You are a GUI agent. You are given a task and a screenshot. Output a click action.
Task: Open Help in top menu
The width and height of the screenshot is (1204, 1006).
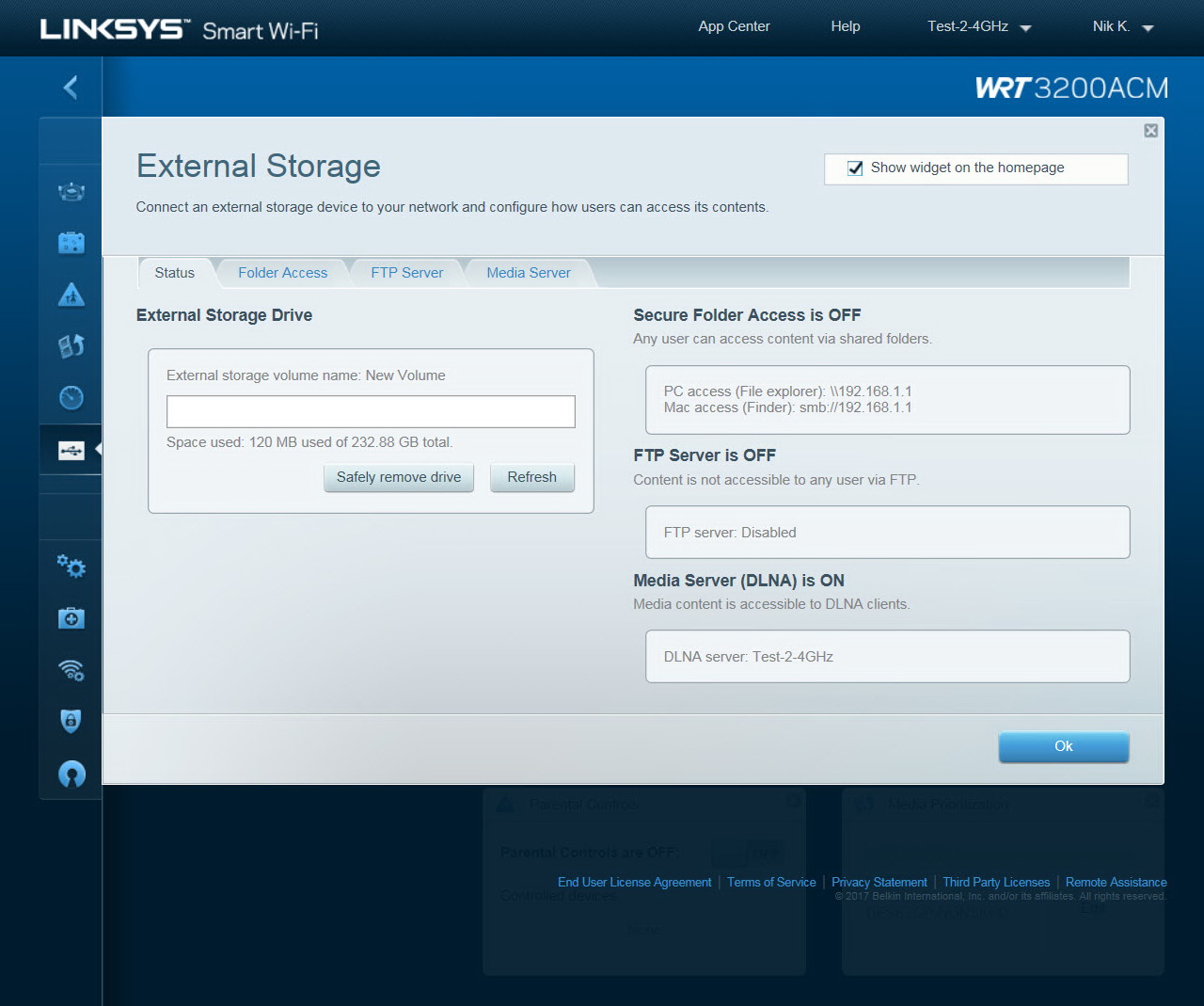click(x=846, y=26)
